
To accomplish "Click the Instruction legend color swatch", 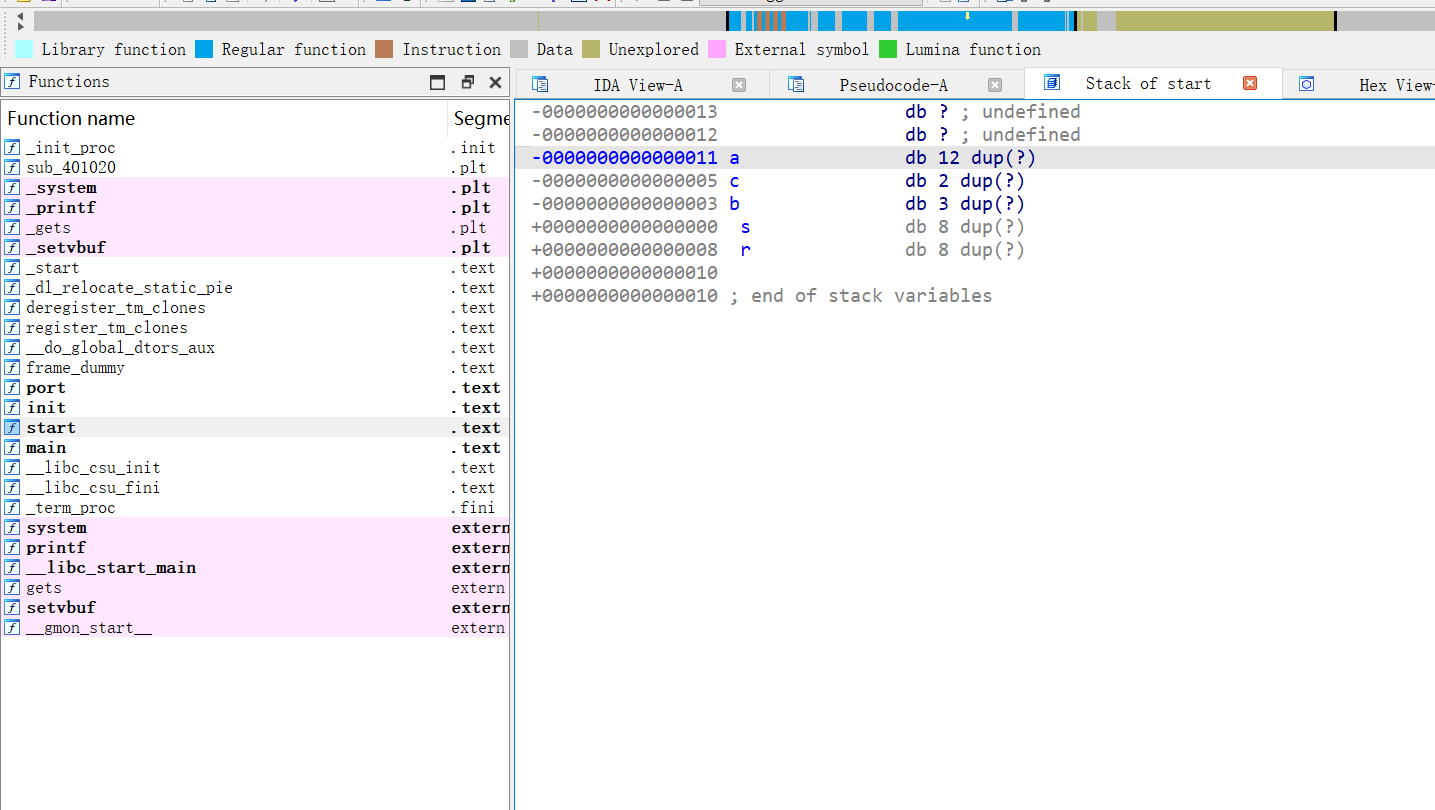I will (384, 49).
